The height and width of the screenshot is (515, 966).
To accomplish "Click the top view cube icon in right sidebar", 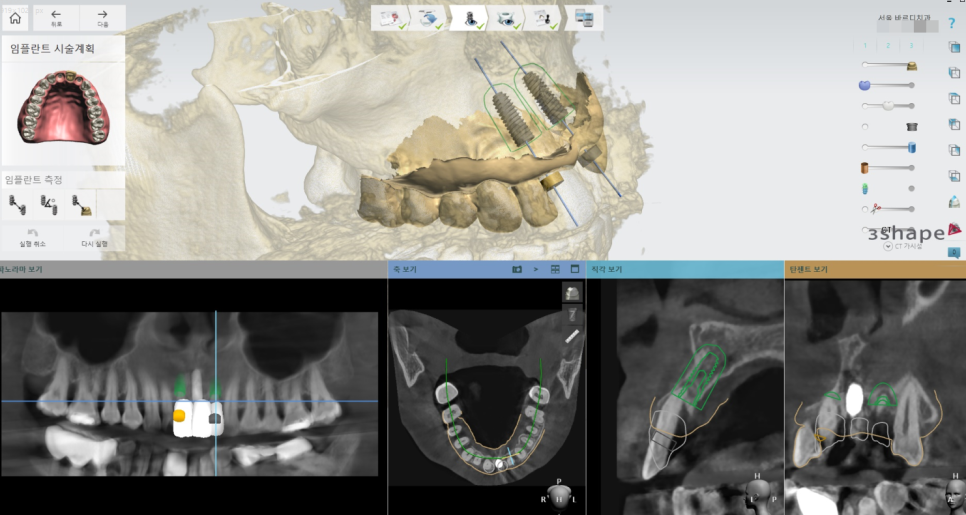I will (953, 47).
